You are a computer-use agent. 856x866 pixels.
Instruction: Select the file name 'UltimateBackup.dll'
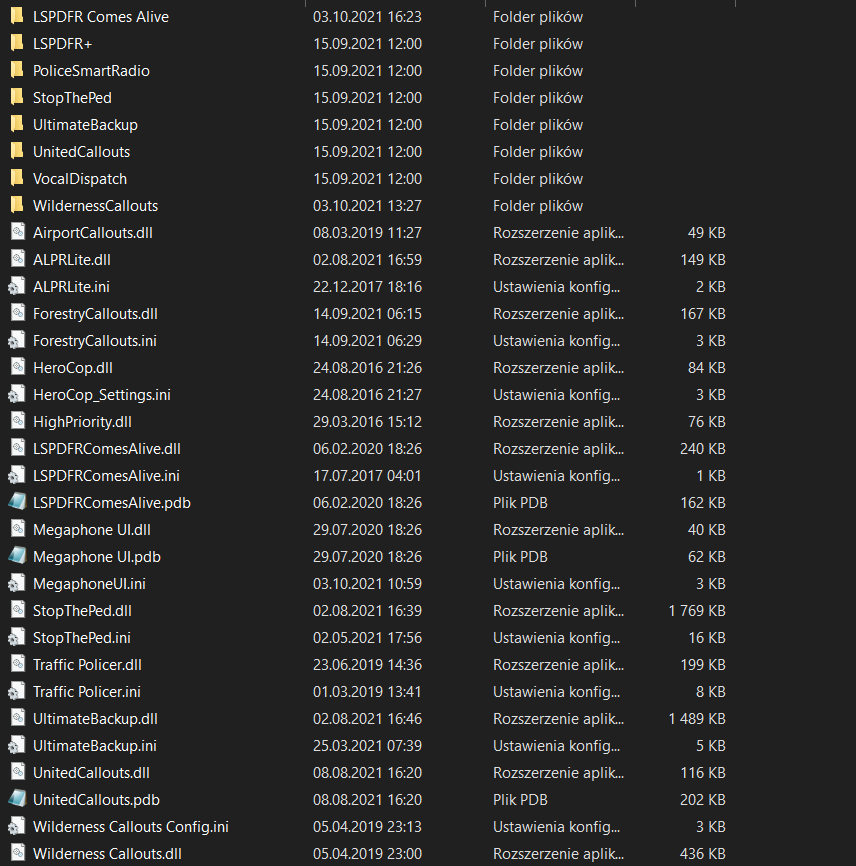(x=95, y=719)
